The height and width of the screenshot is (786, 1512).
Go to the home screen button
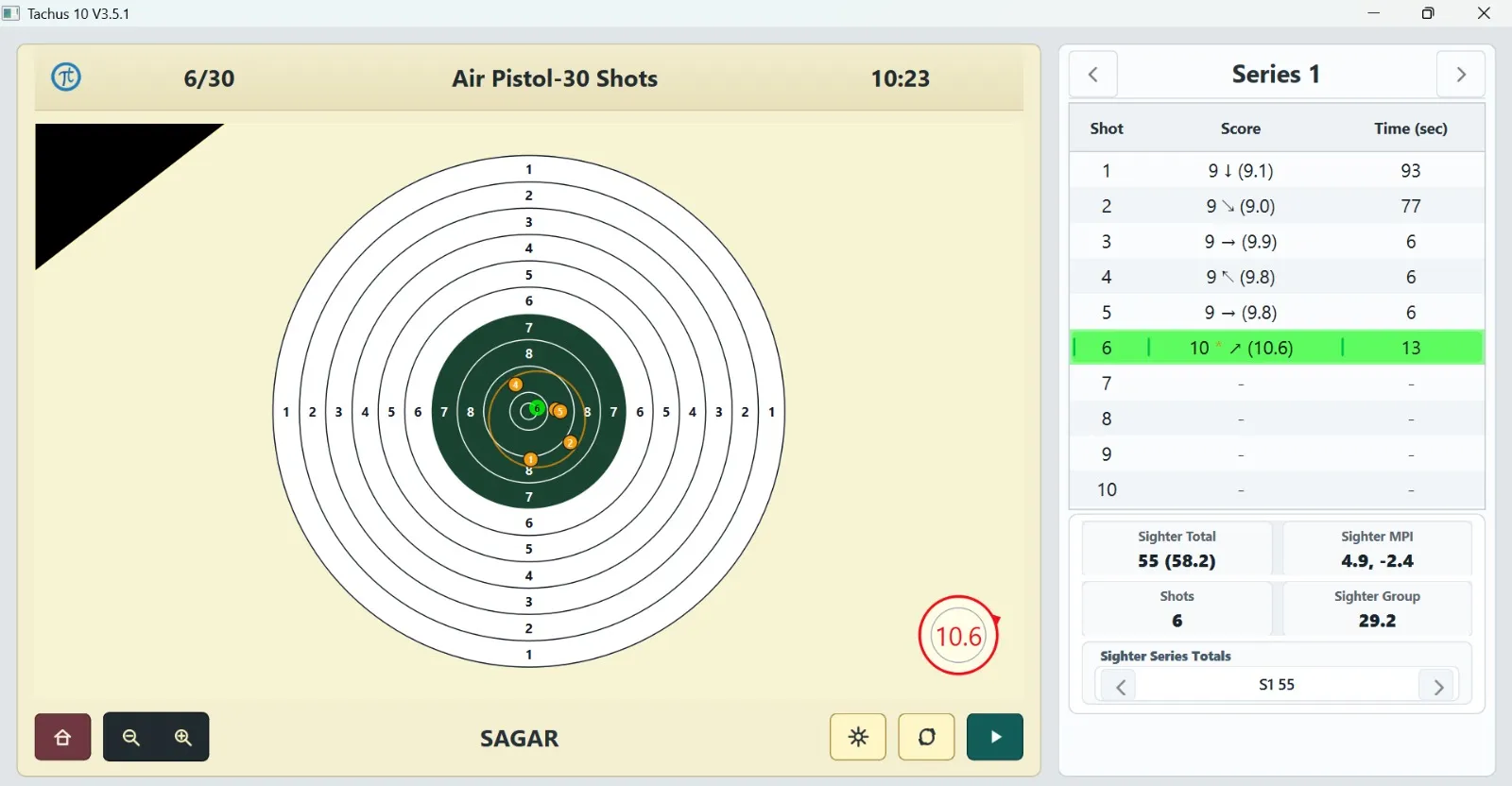[63, 737]
